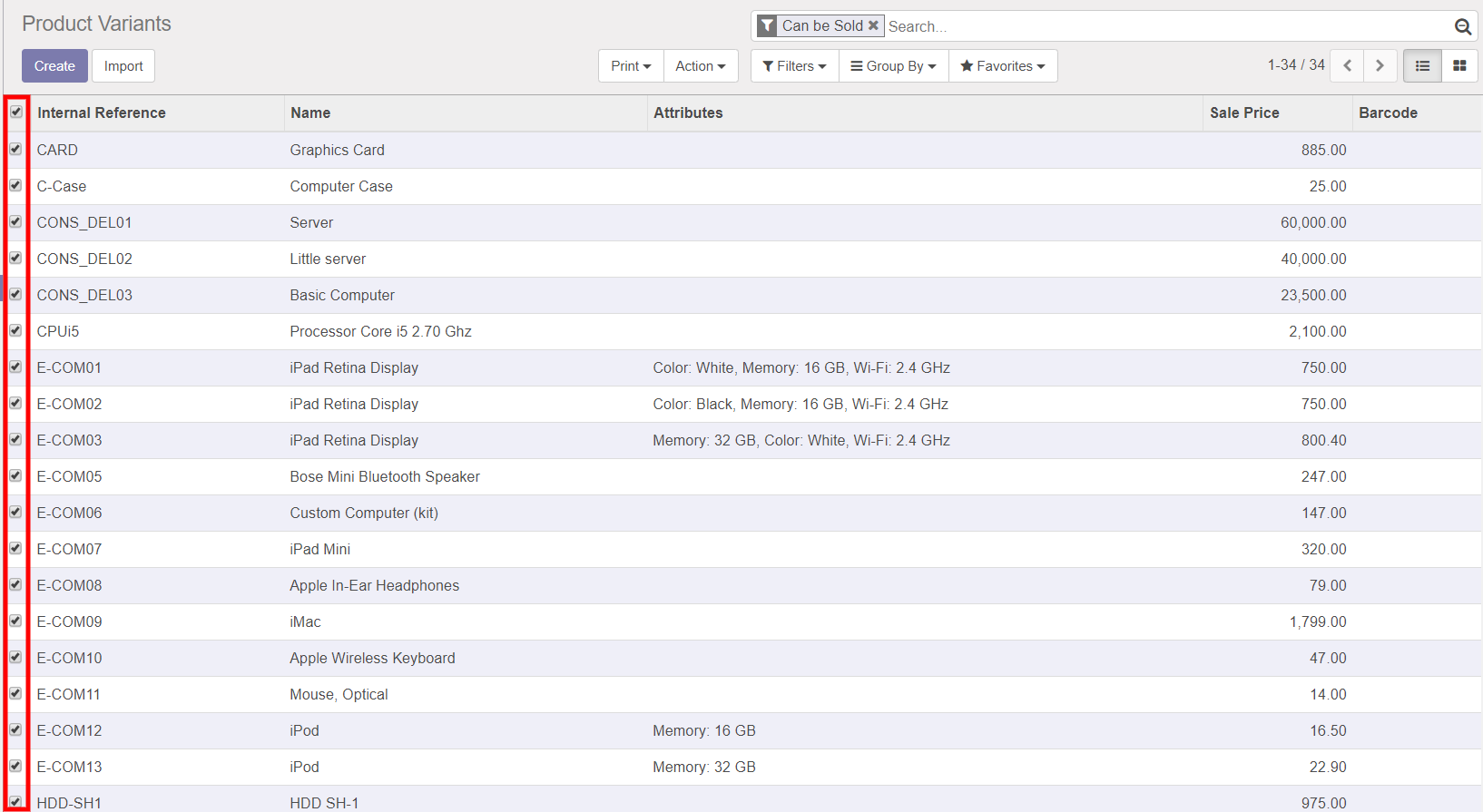Click the Product Variants title
The width and height of the screenshot is (1483, 812).
pos(96,24)
